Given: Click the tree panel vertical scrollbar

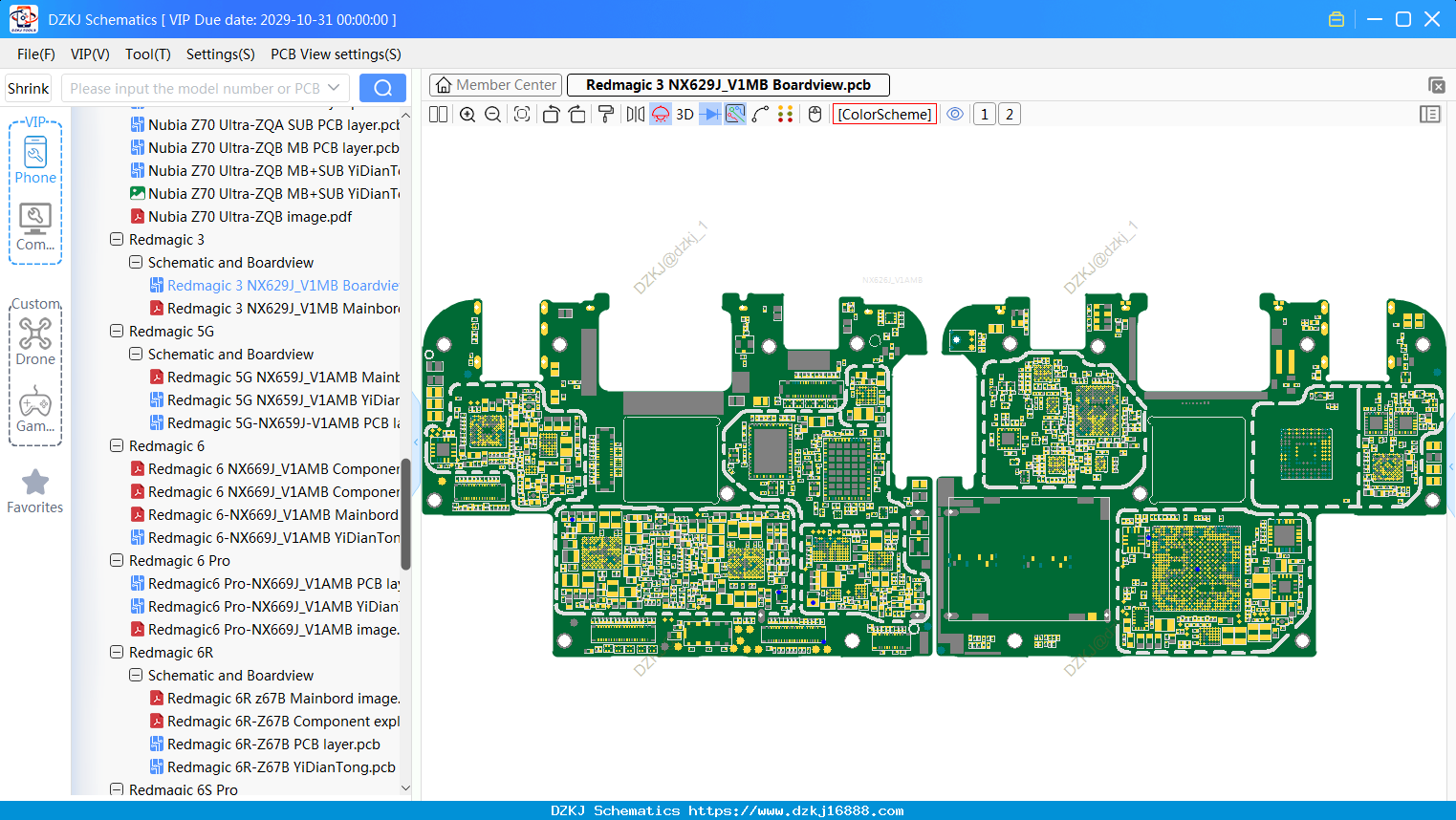Looking at the screenshot, I should (405, 514).
